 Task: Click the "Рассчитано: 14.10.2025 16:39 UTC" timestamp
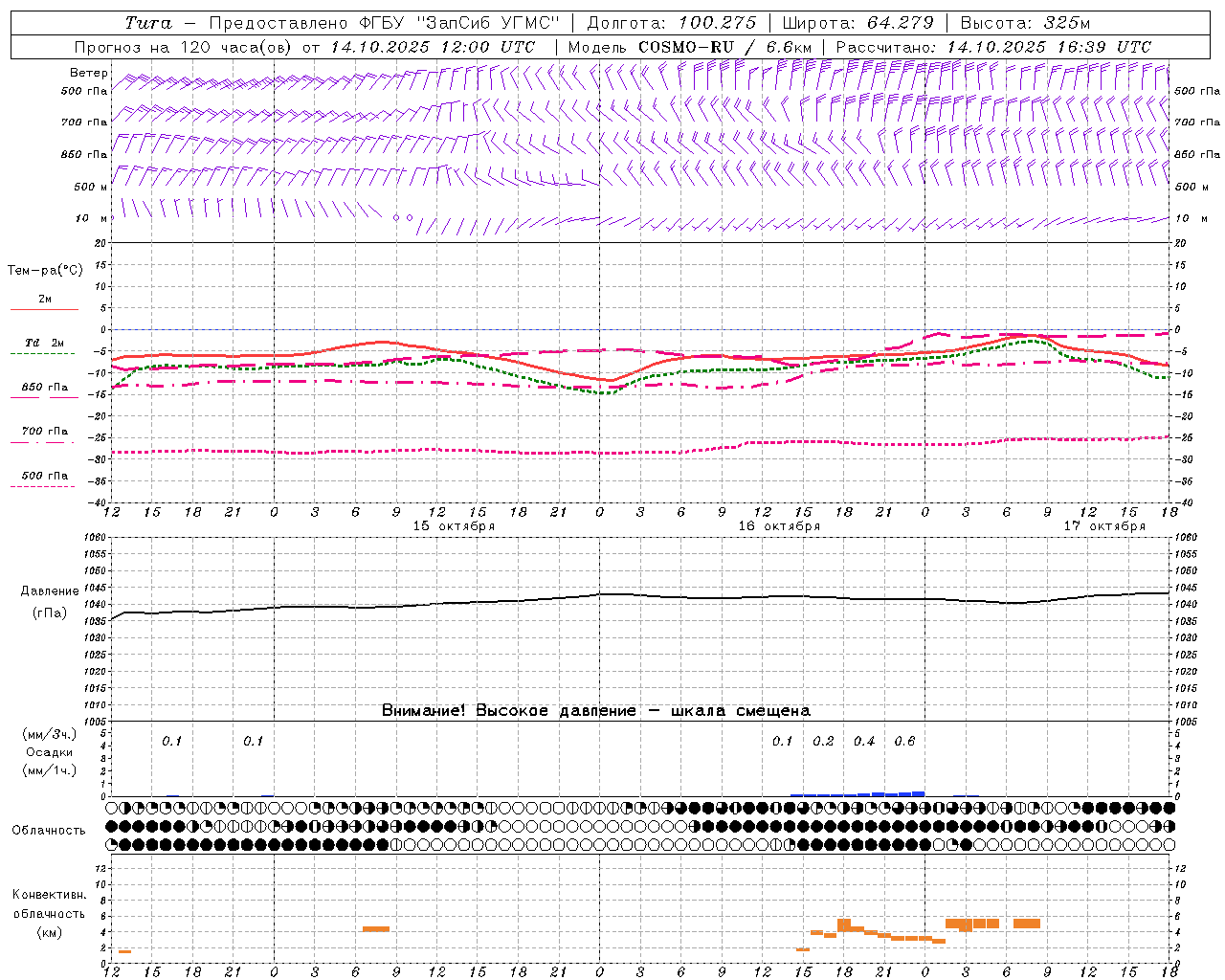[993, 47]
